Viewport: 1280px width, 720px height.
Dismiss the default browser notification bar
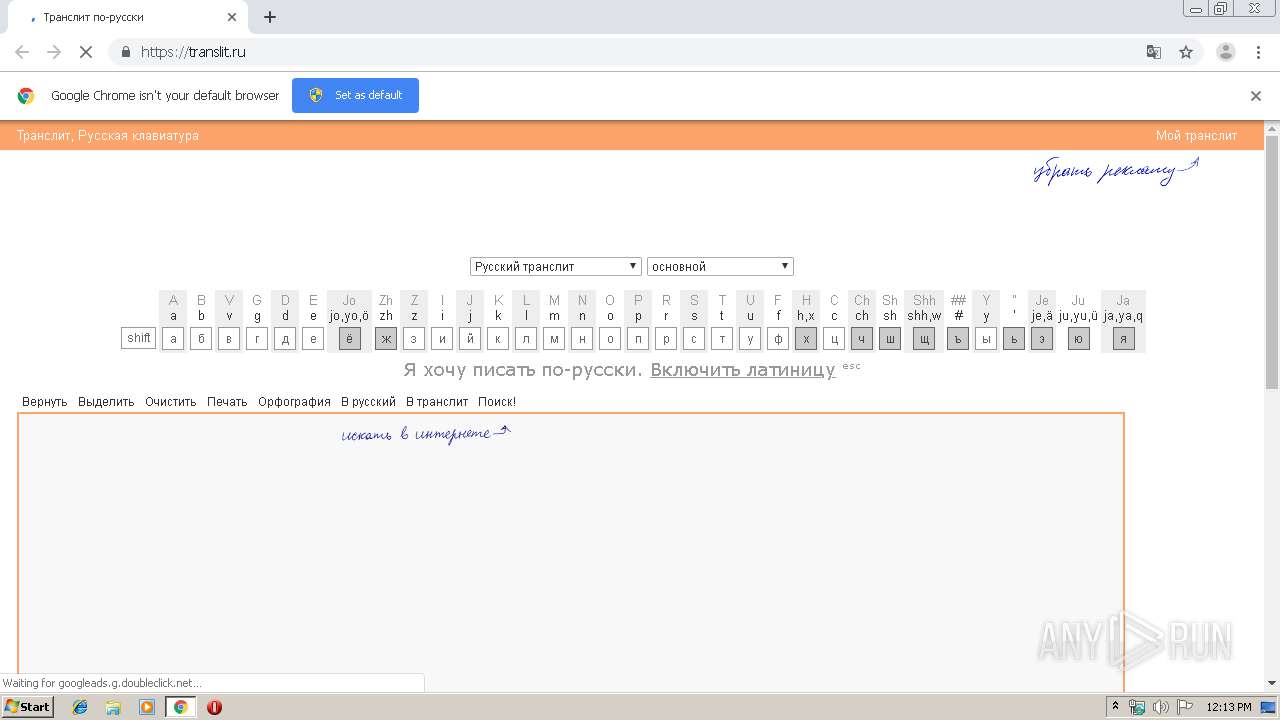(x=1256, y=96)
